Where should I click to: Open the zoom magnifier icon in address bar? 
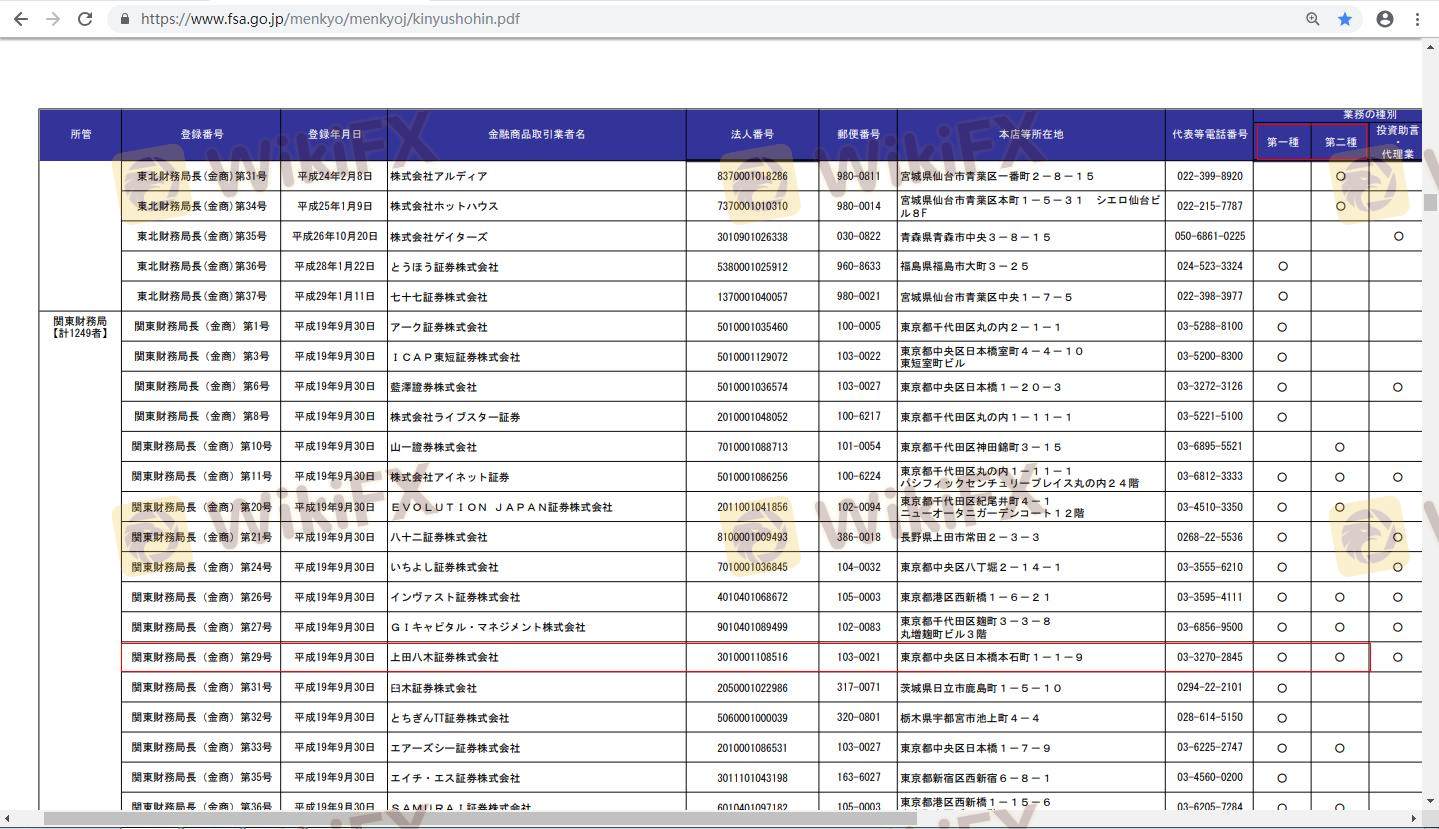(x=1312, y=19)
